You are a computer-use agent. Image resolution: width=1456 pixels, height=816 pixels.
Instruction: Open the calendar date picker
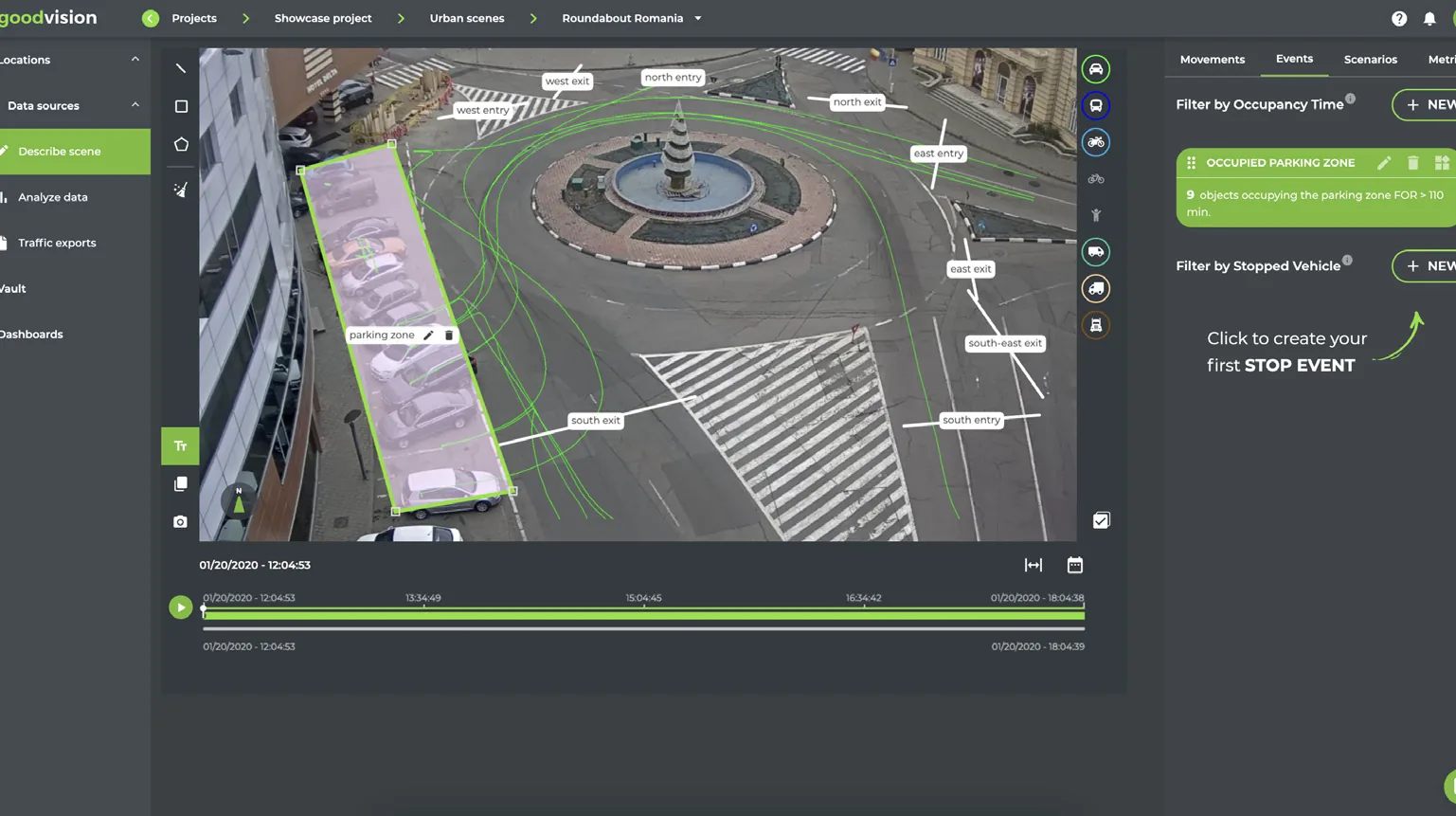[1075, 565]
